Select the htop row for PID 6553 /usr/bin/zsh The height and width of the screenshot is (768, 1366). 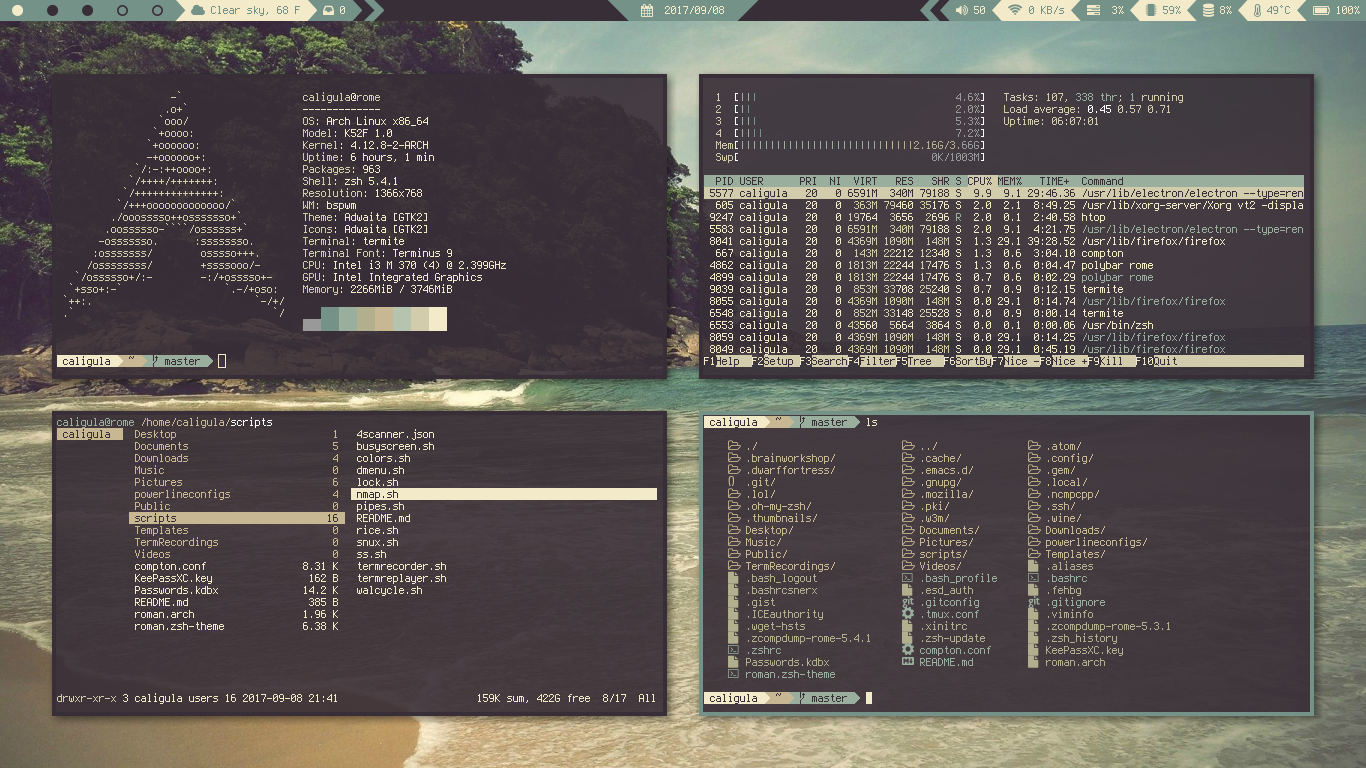pos(1004,325)
